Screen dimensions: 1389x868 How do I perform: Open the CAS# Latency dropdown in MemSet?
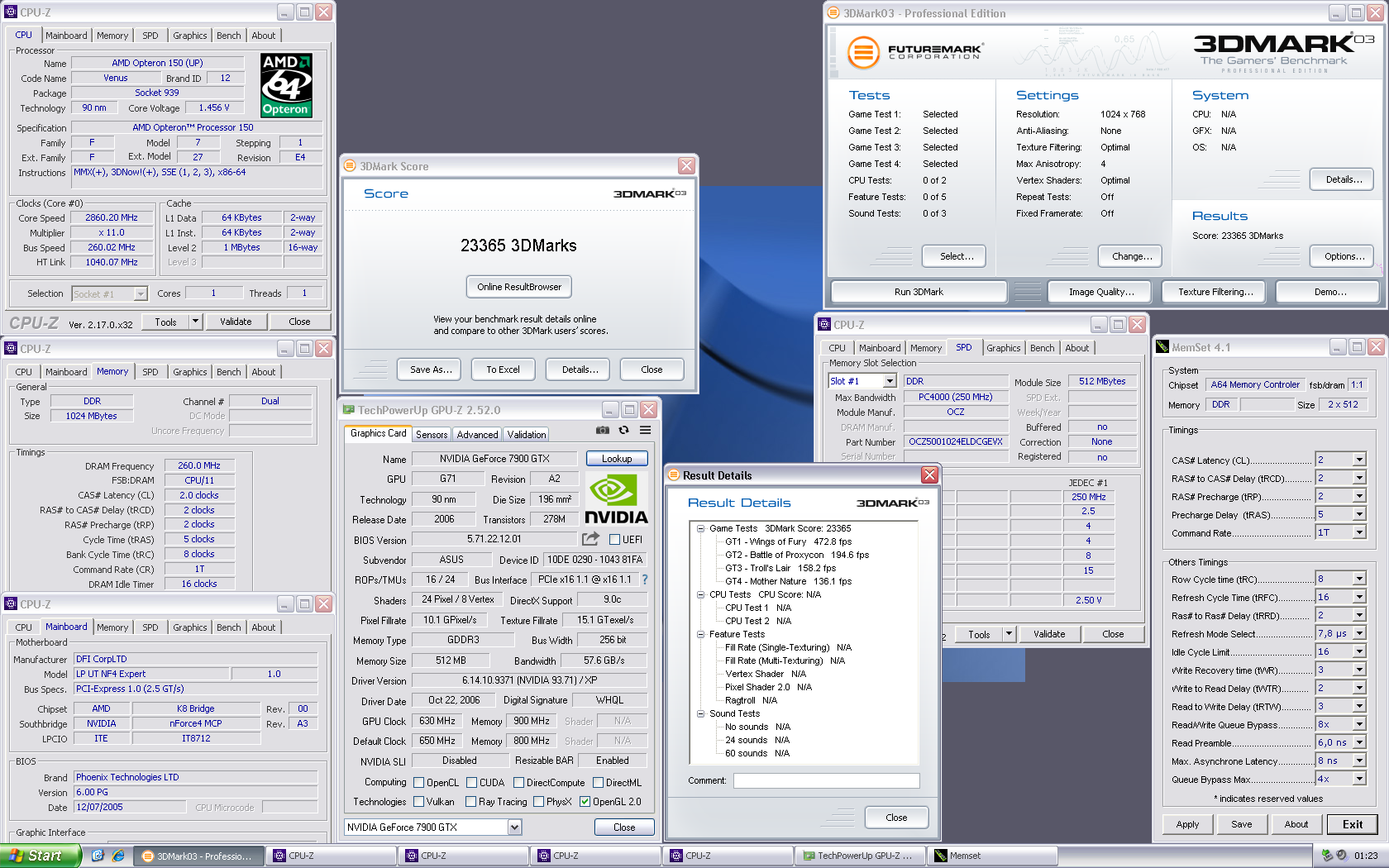(x=1358, y=460)
